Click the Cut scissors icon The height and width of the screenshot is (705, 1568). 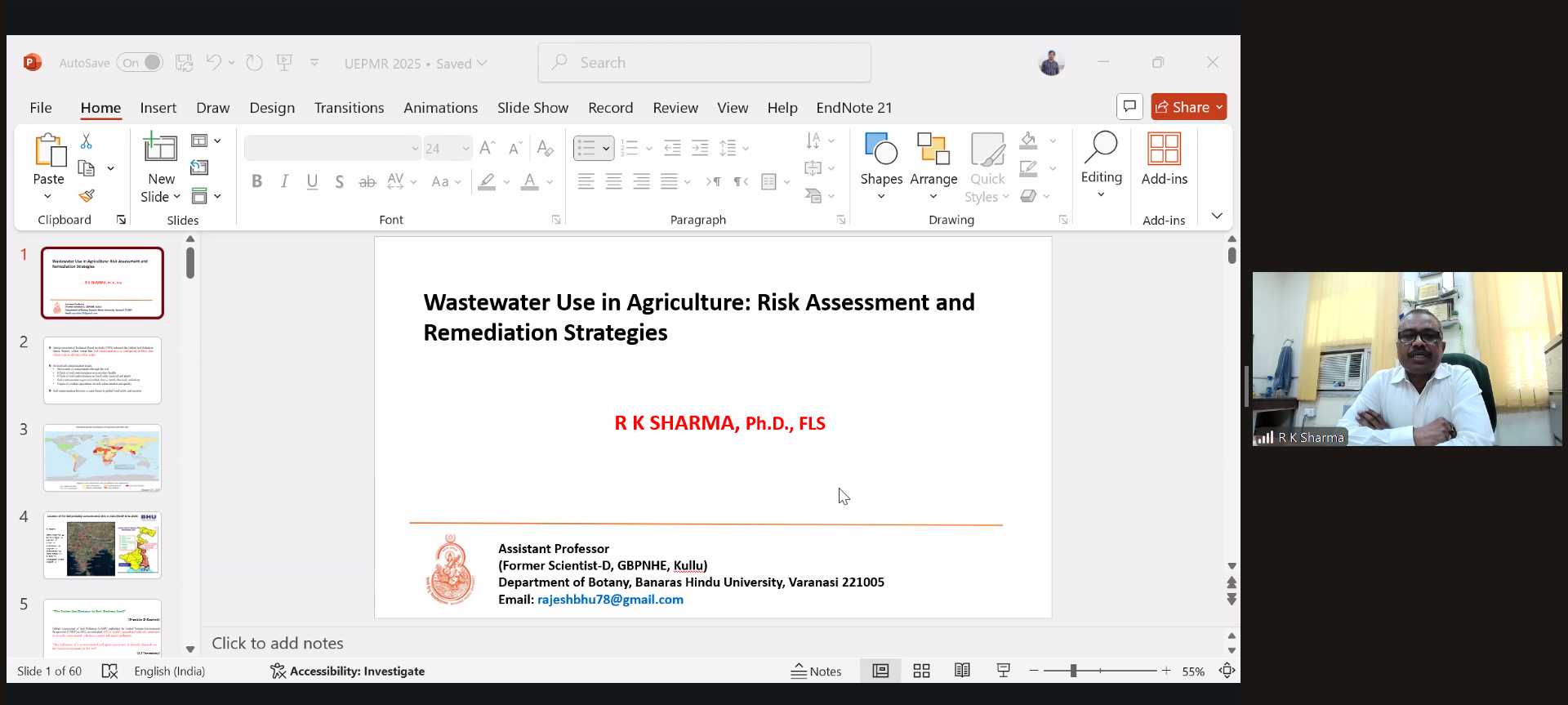click(87, 141)
